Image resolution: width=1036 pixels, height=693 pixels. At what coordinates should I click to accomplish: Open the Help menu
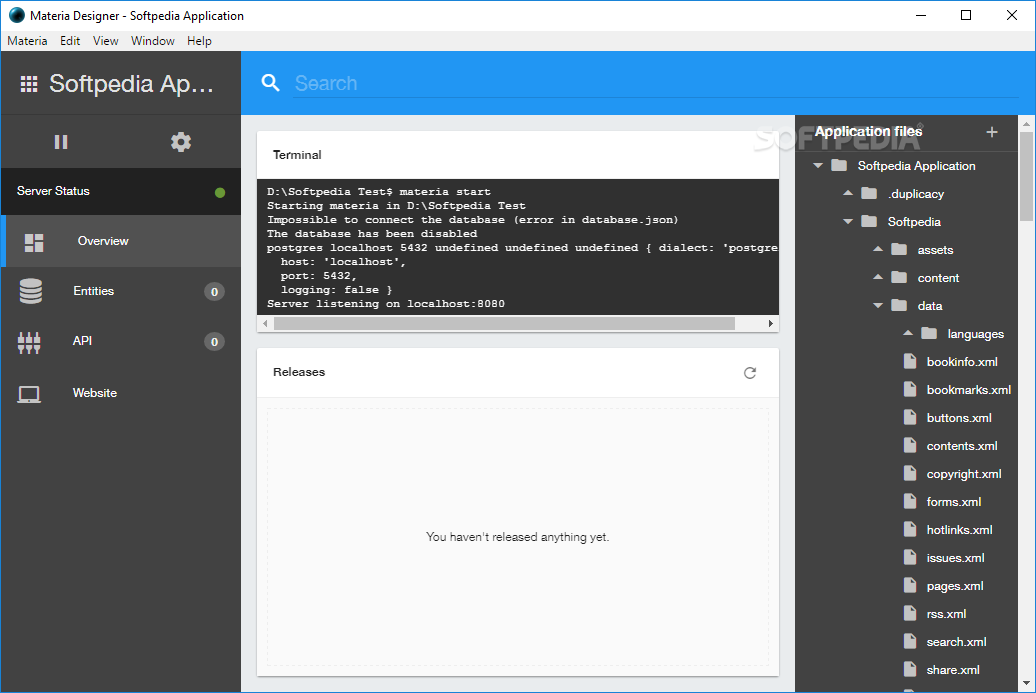click(199, 41)
